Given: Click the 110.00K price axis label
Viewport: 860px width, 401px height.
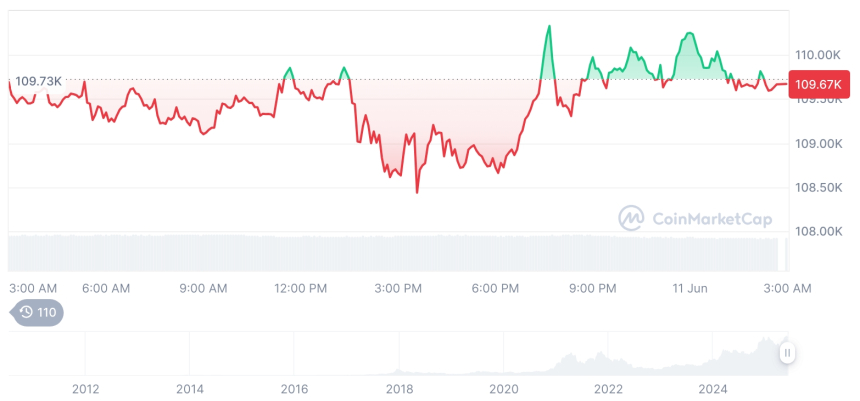Looking at the screenshot, I should click(x=820, y=54).
